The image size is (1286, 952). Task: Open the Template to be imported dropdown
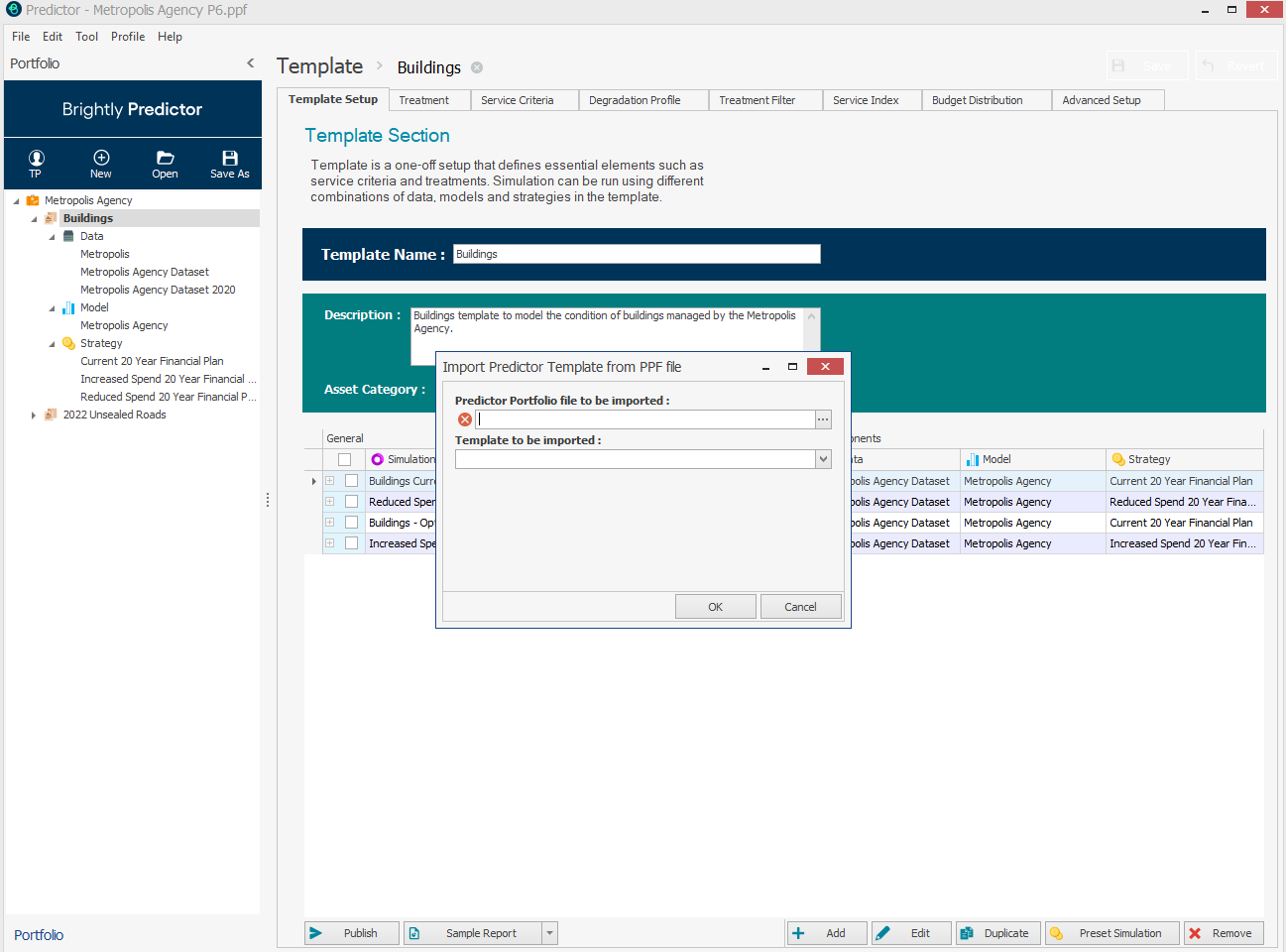click(823, 459)
